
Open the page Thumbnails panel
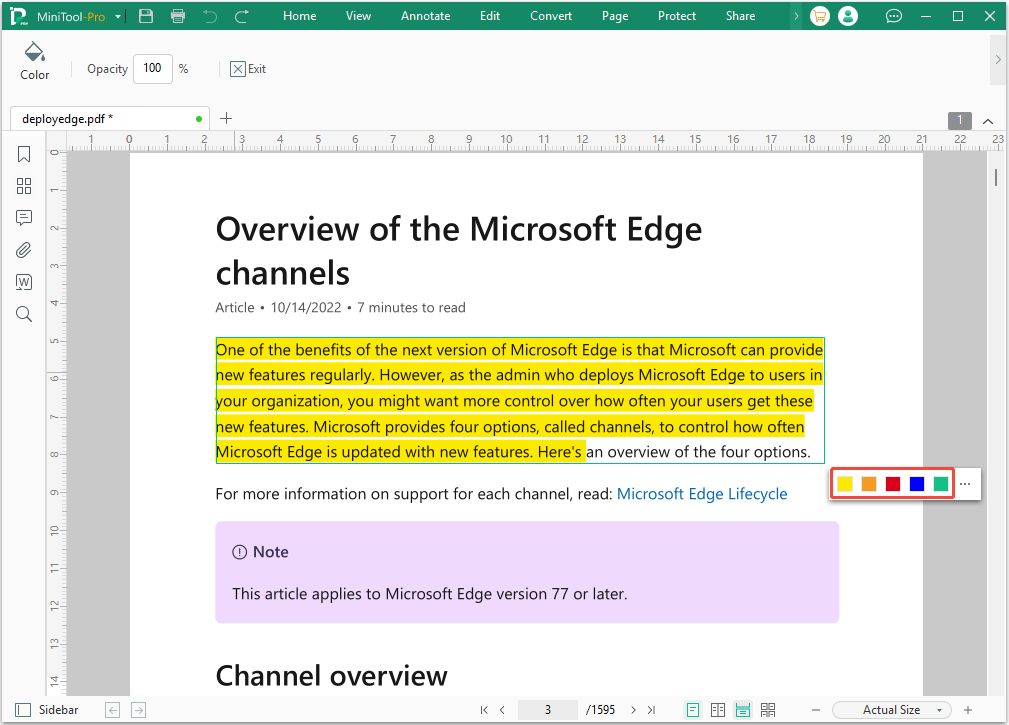click(24, 186)
